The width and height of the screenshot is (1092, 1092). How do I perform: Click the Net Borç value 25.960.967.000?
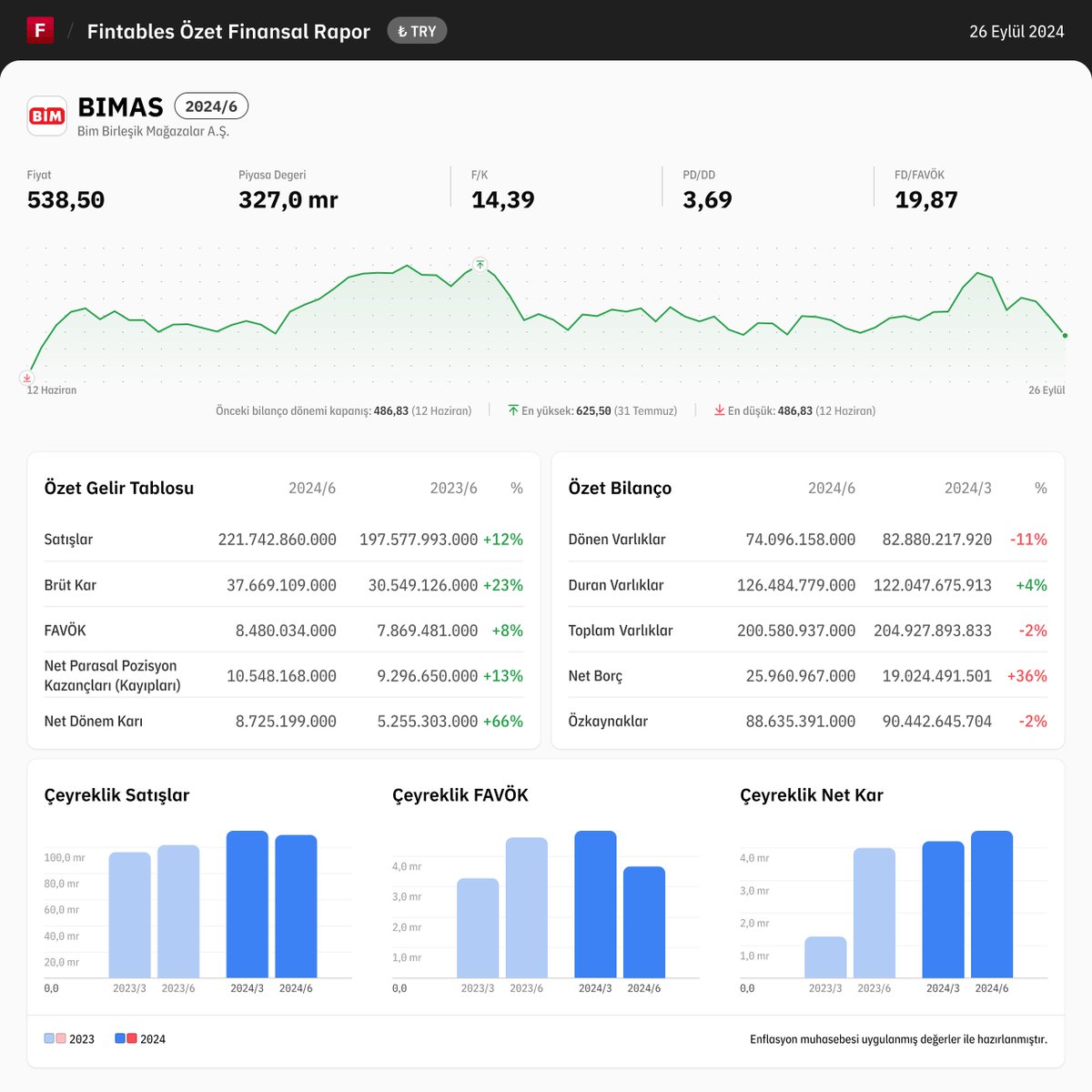801,675
